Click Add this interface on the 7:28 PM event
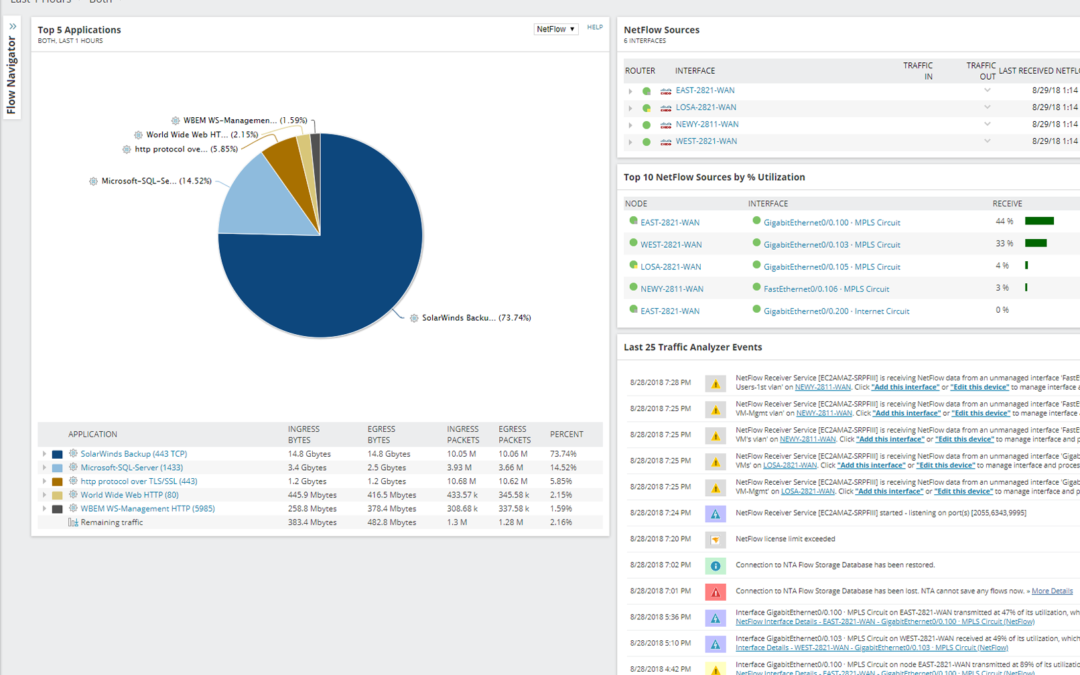1080x675 pixels. 905,387
